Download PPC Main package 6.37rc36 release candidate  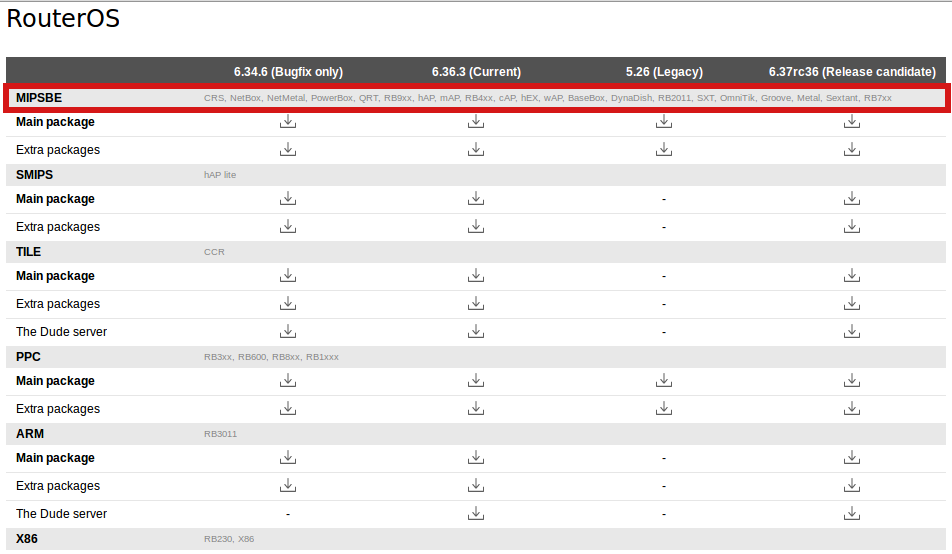(852, 381)
